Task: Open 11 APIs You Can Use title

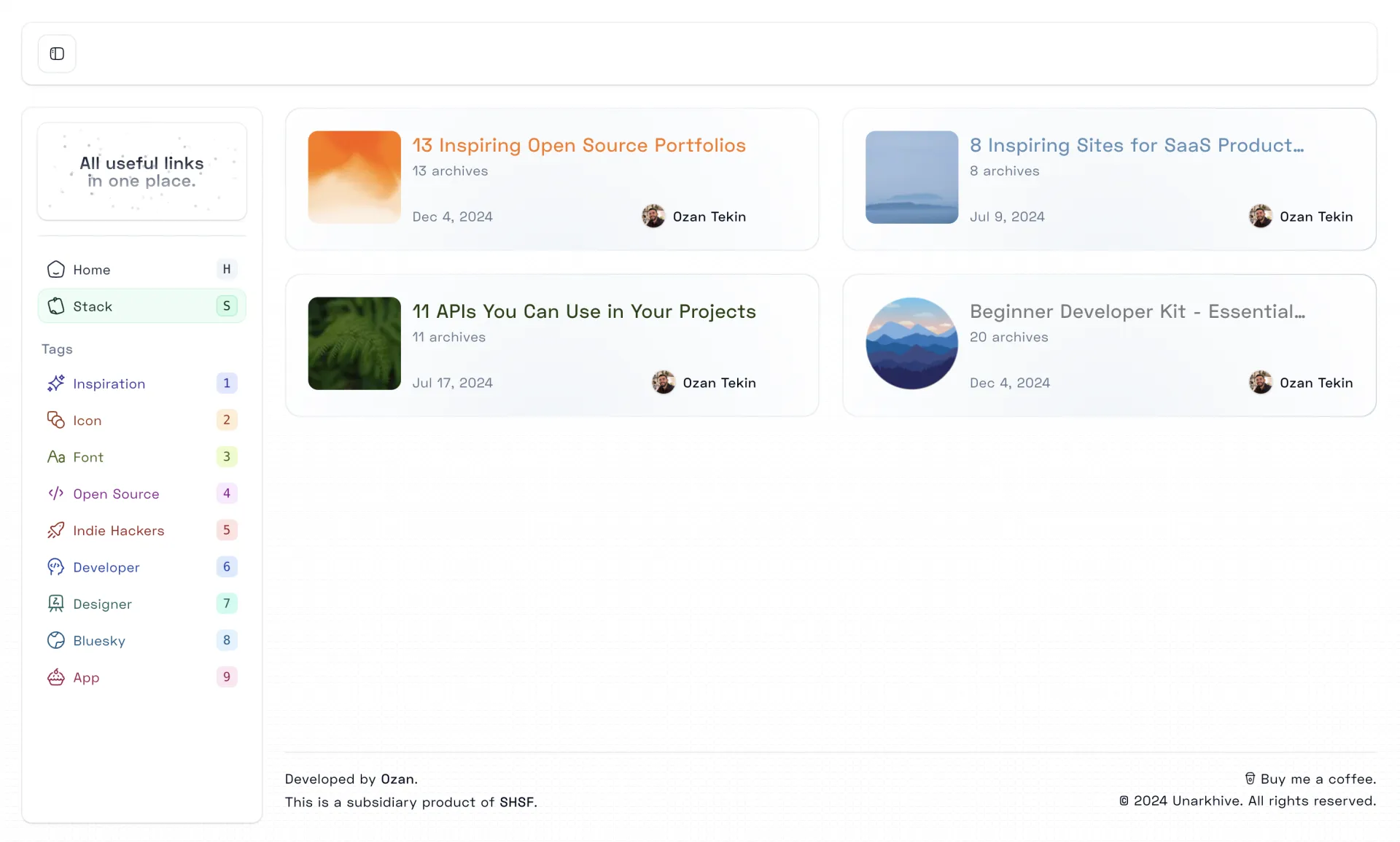Action: (583, 311)
